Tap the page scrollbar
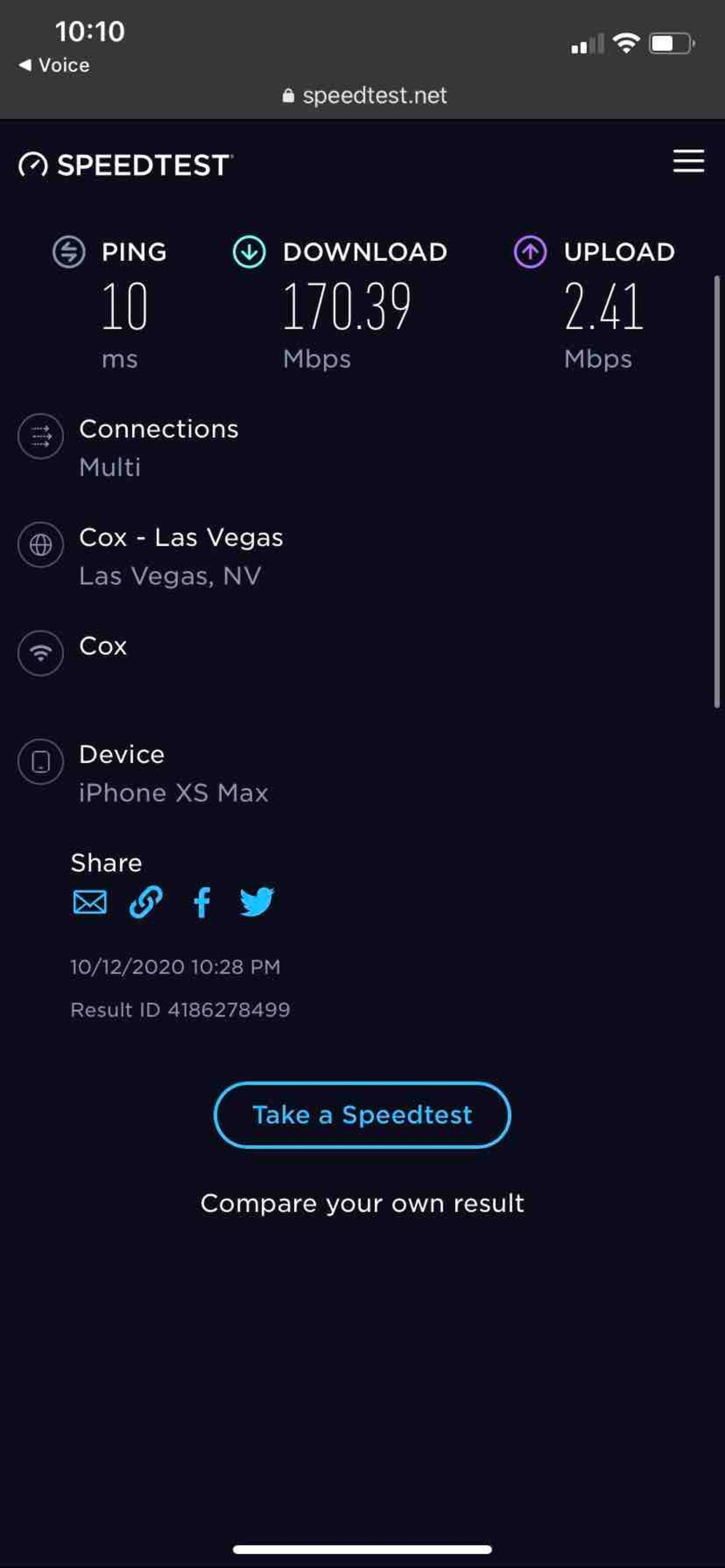This screenshot has height=1568, width=725. (x=716, y=491)
